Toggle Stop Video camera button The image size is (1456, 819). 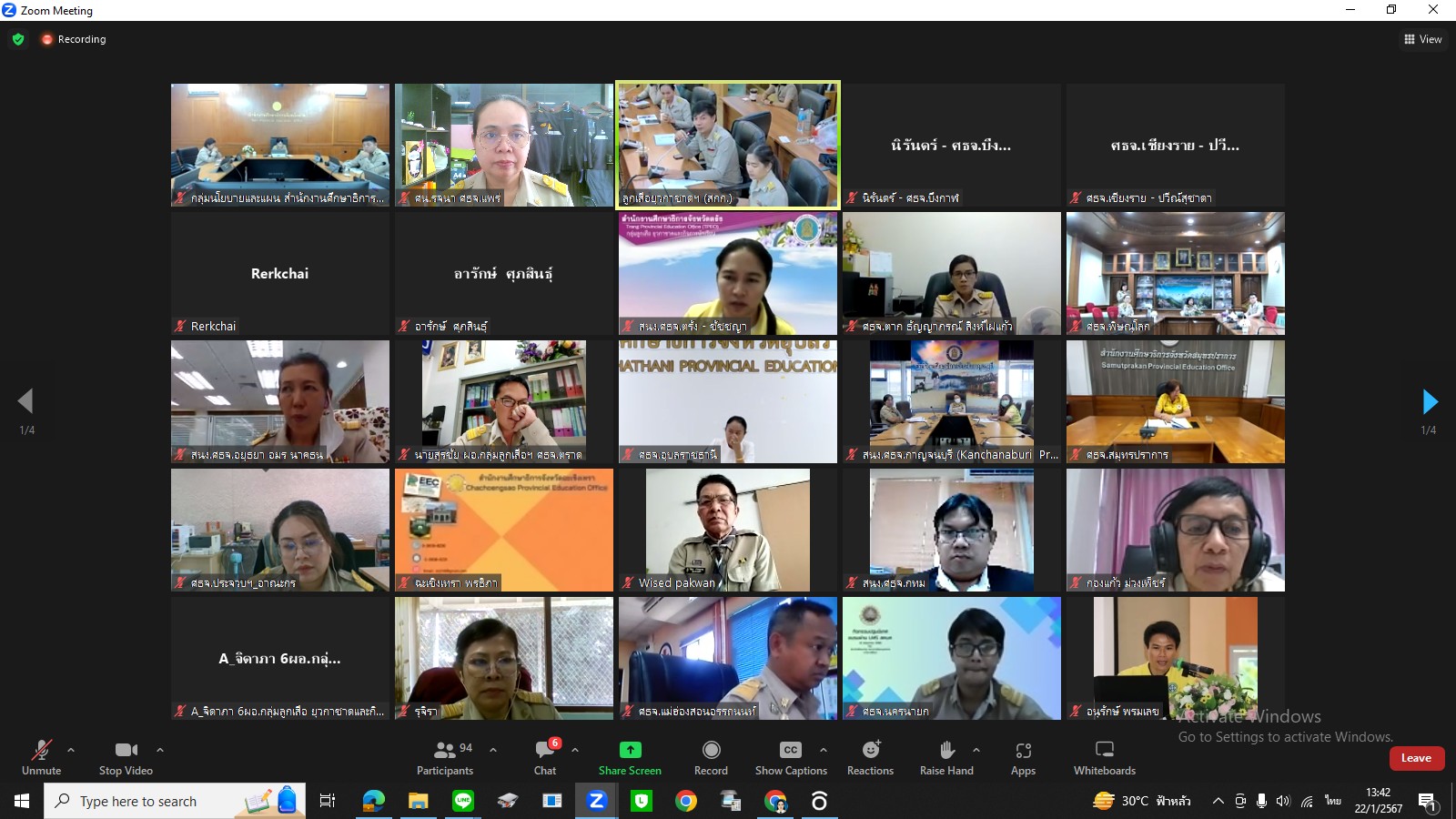[x=126, y=757]
